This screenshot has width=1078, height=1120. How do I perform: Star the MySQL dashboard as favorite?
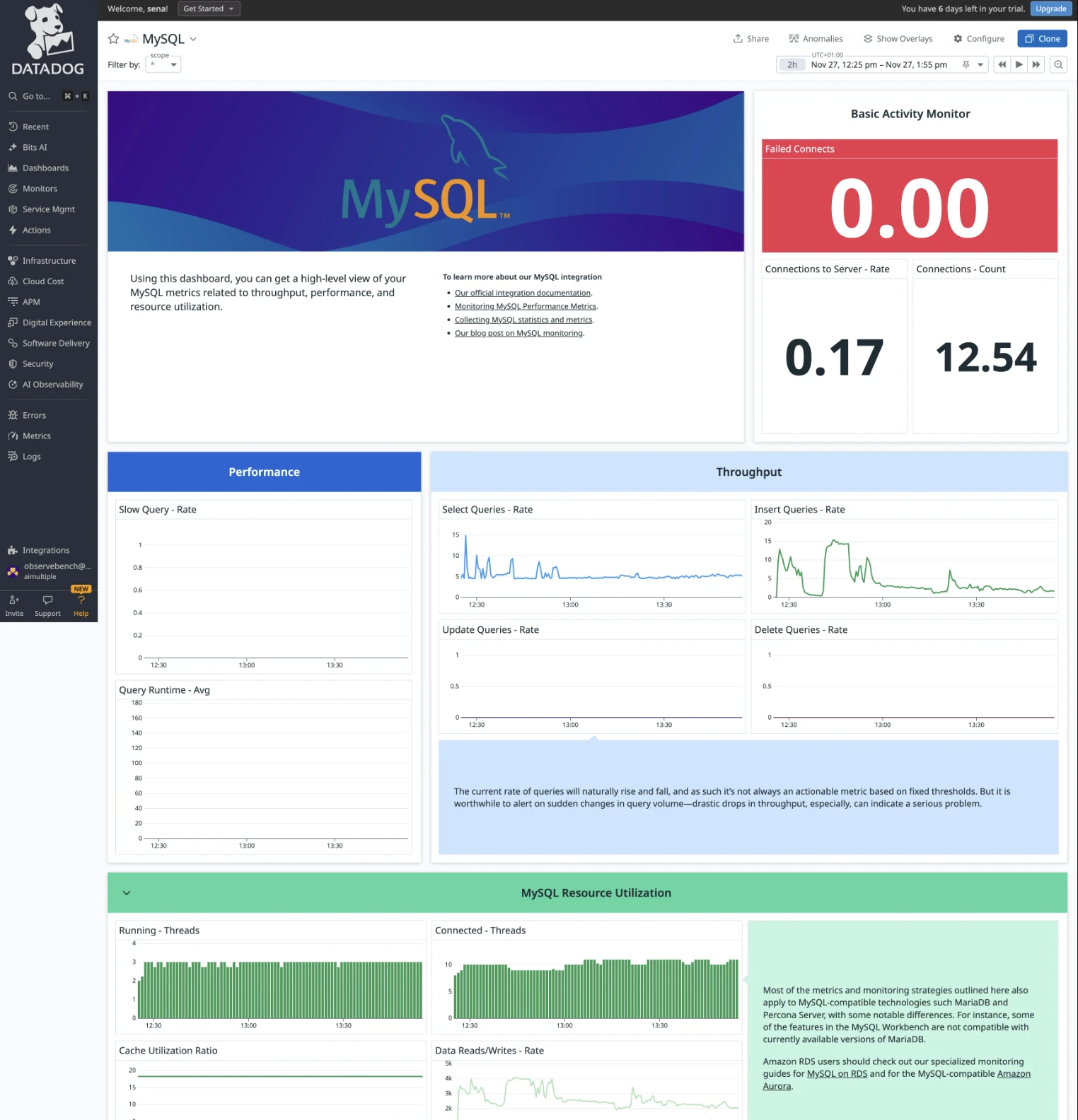pyautogui.click(x=113, y=39)
